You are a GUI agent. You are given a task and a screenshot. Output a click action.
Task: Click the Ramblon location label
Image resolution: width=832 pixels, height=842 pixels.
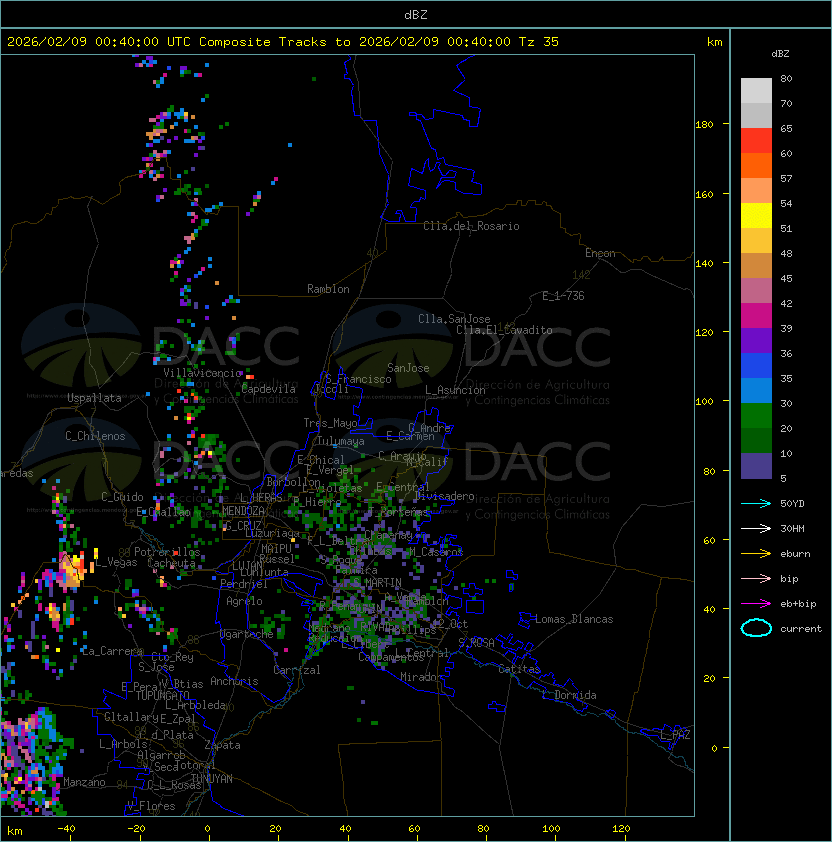(328, 289)
